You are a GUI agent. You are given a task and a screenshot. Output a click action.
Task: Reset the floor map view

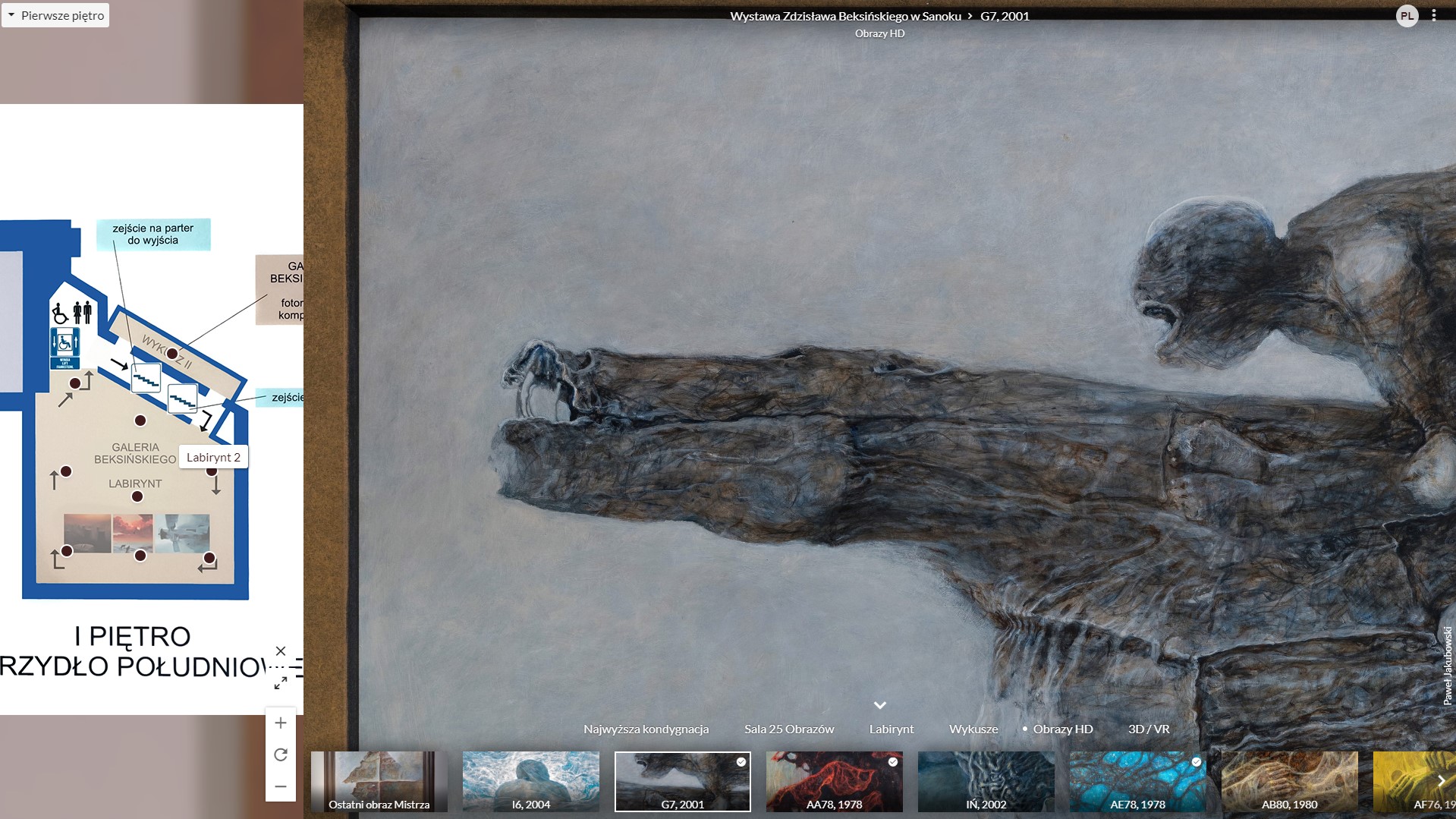280,754
